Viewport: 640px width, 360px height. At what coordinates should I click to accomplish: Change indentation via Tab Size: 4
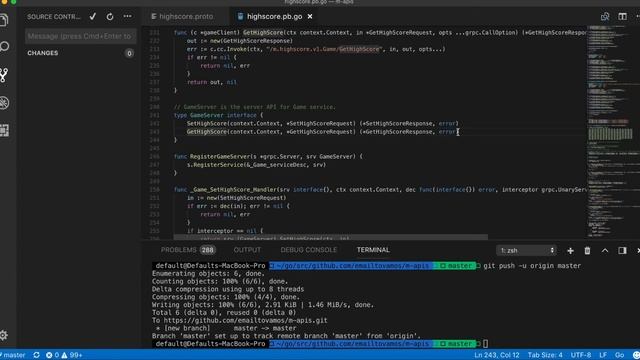click(x=545, y=355)
